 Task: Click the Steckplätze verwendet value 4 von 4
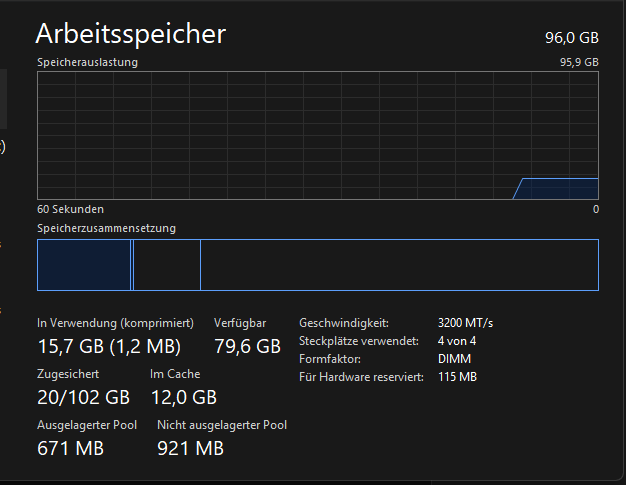457,341
